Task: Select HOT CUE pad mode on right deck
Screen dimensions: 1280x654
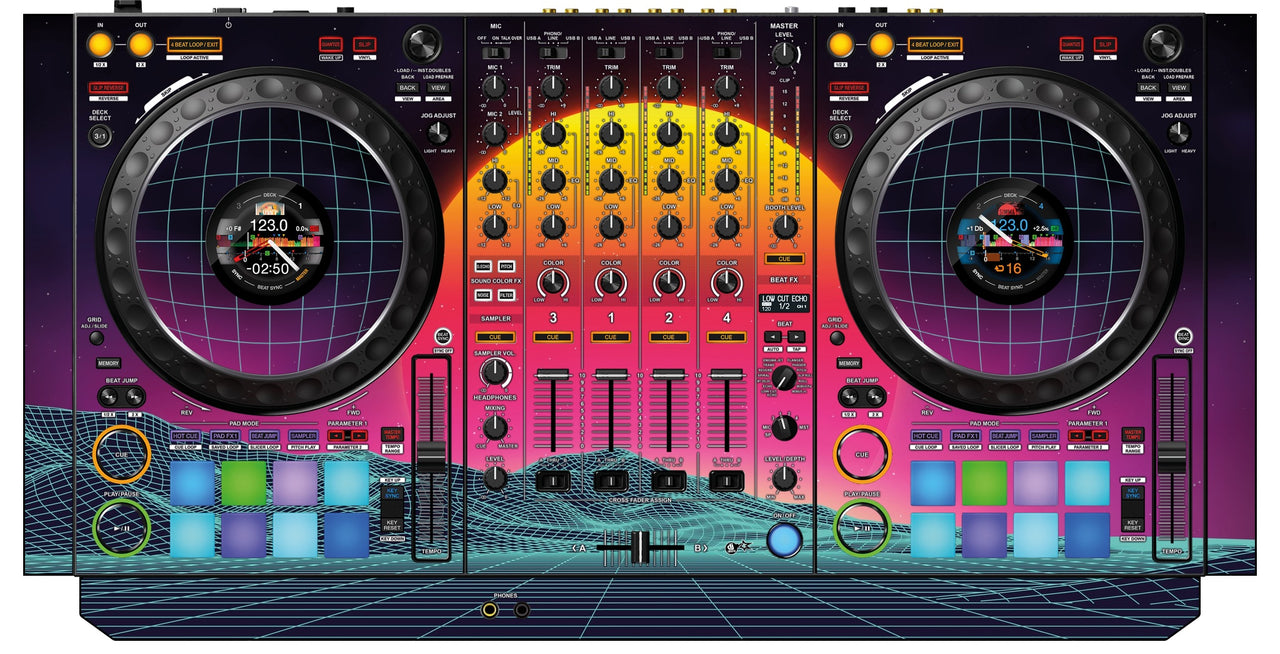Action: tap(925, 436)
